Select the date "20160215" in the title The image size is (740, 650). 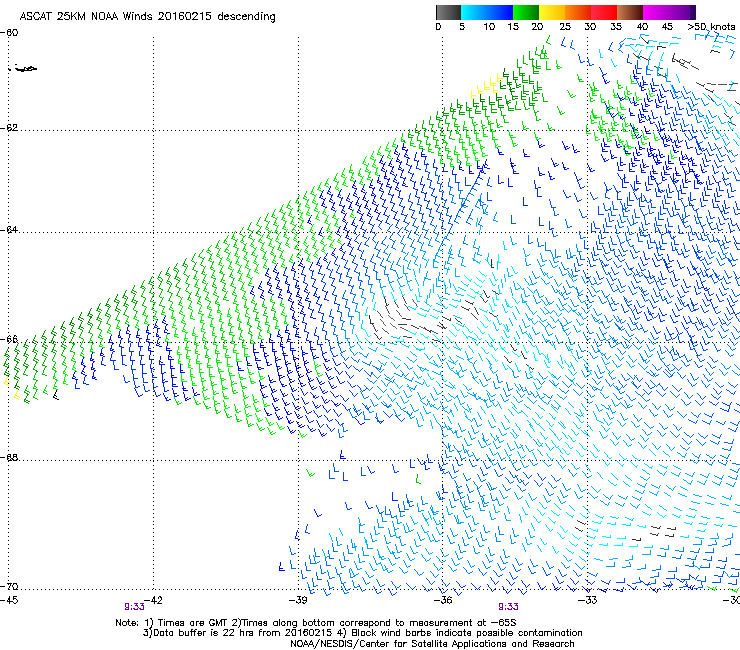pyautogui.click(x=185, y=16)
